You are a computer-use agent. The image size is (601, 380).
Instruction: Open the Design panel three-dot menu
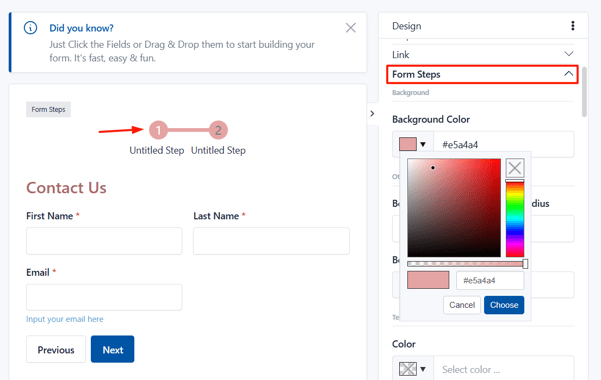pos(573,26)
